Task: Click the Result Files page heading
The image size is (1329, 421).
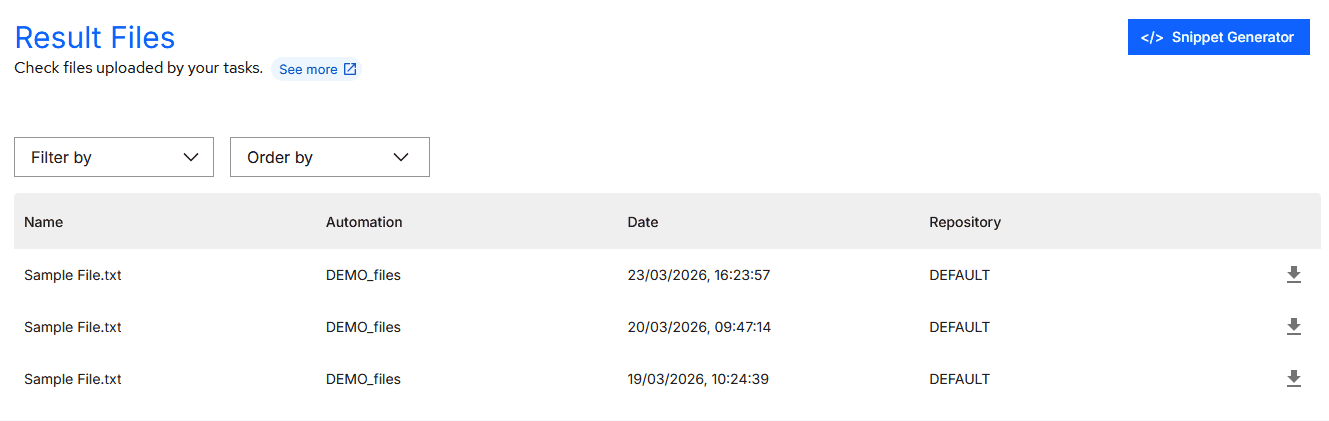Action: 95,38
